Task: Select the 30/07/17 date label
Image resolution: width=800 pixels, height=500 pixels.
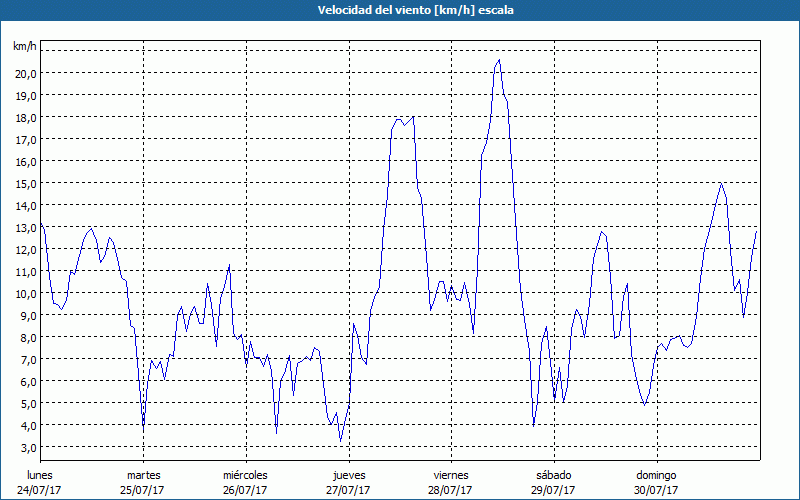Action: tap(656, 490)
